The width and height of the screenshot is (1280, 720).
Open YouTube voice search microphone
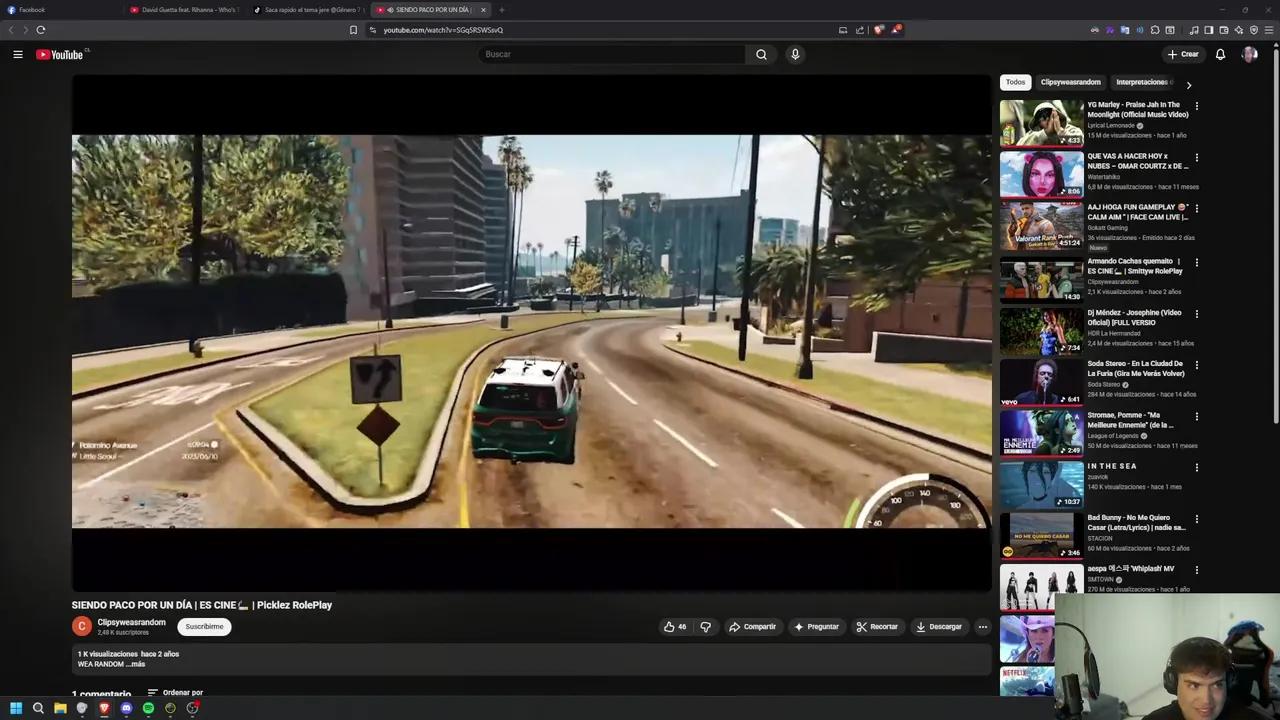(x=794, y=54)
